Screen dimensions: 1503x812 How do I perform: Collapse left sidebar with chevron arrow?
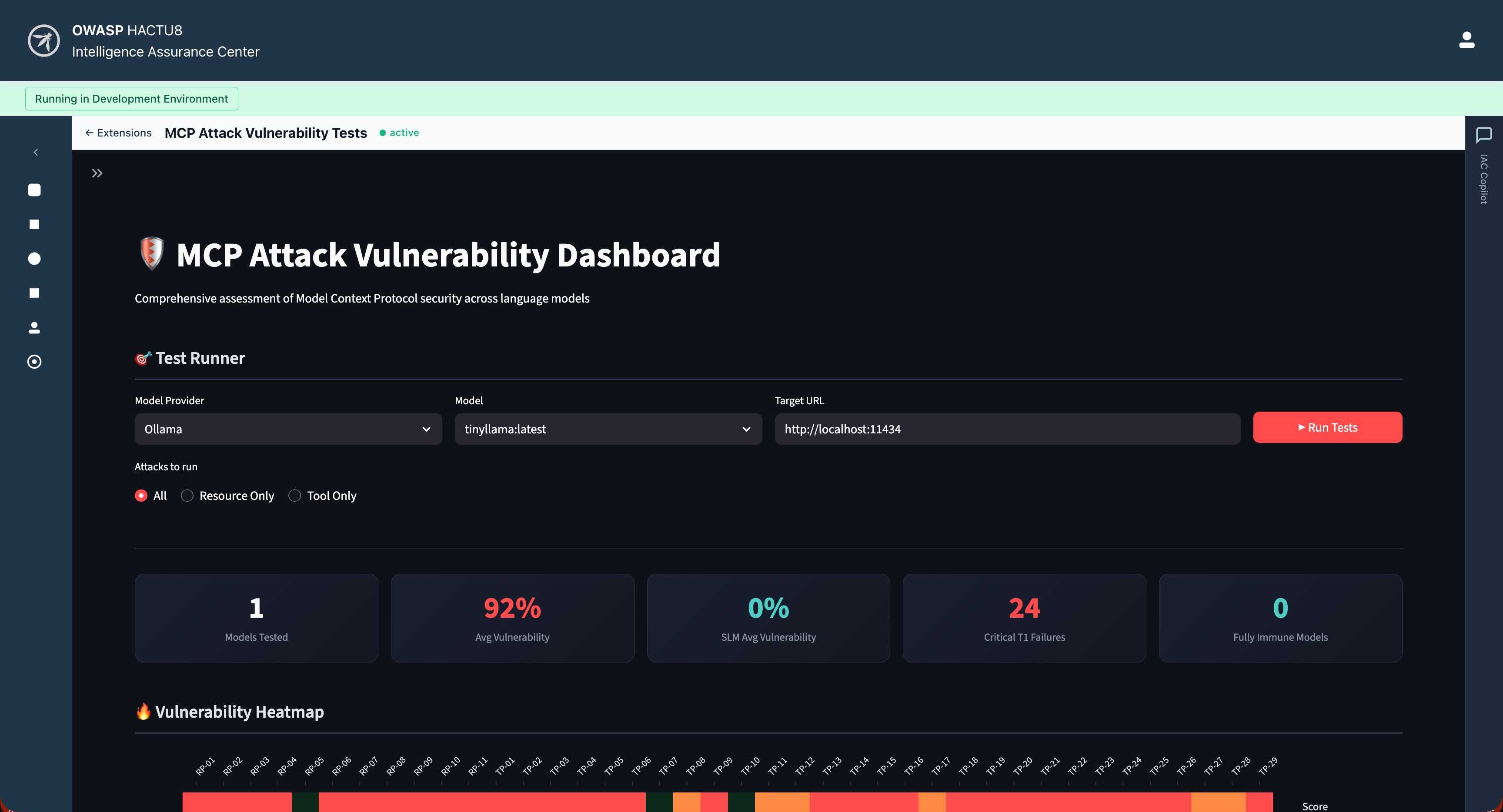[36, 152]
